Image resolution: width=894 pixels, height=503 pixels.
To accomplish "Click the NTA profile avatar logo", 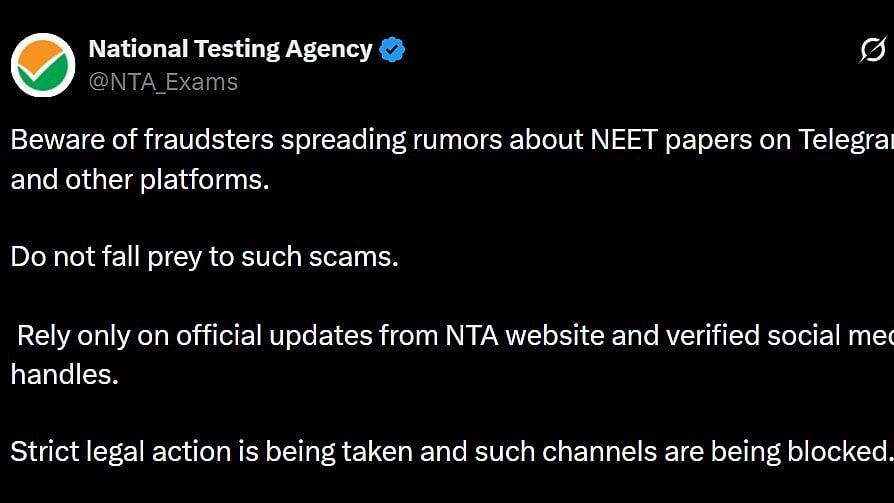I will click(x=43, y=64).
